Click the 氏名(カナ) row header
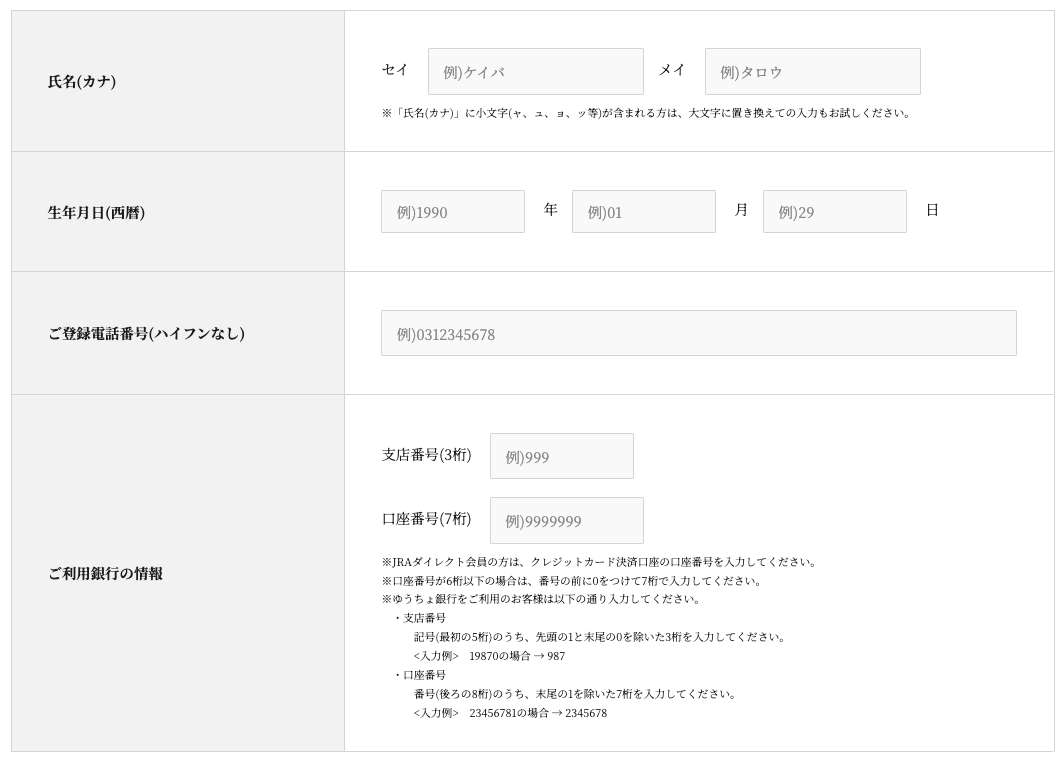Image resolution: width=1064 pixels, height=760 pixels. coord(82,82)
